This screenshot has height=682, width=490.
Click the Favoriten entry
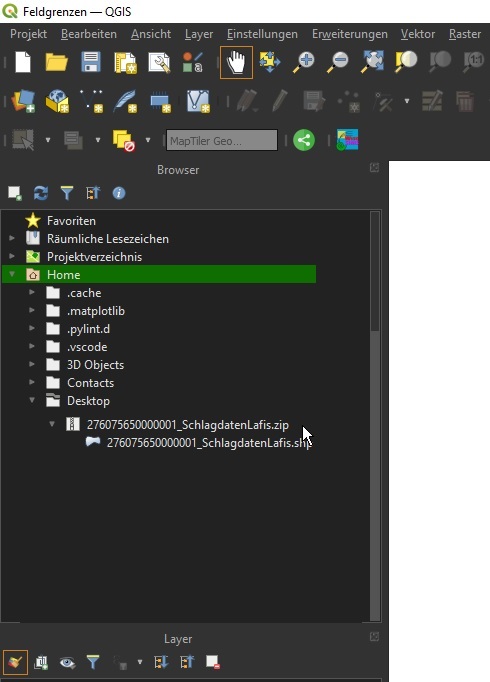[71, 221]
